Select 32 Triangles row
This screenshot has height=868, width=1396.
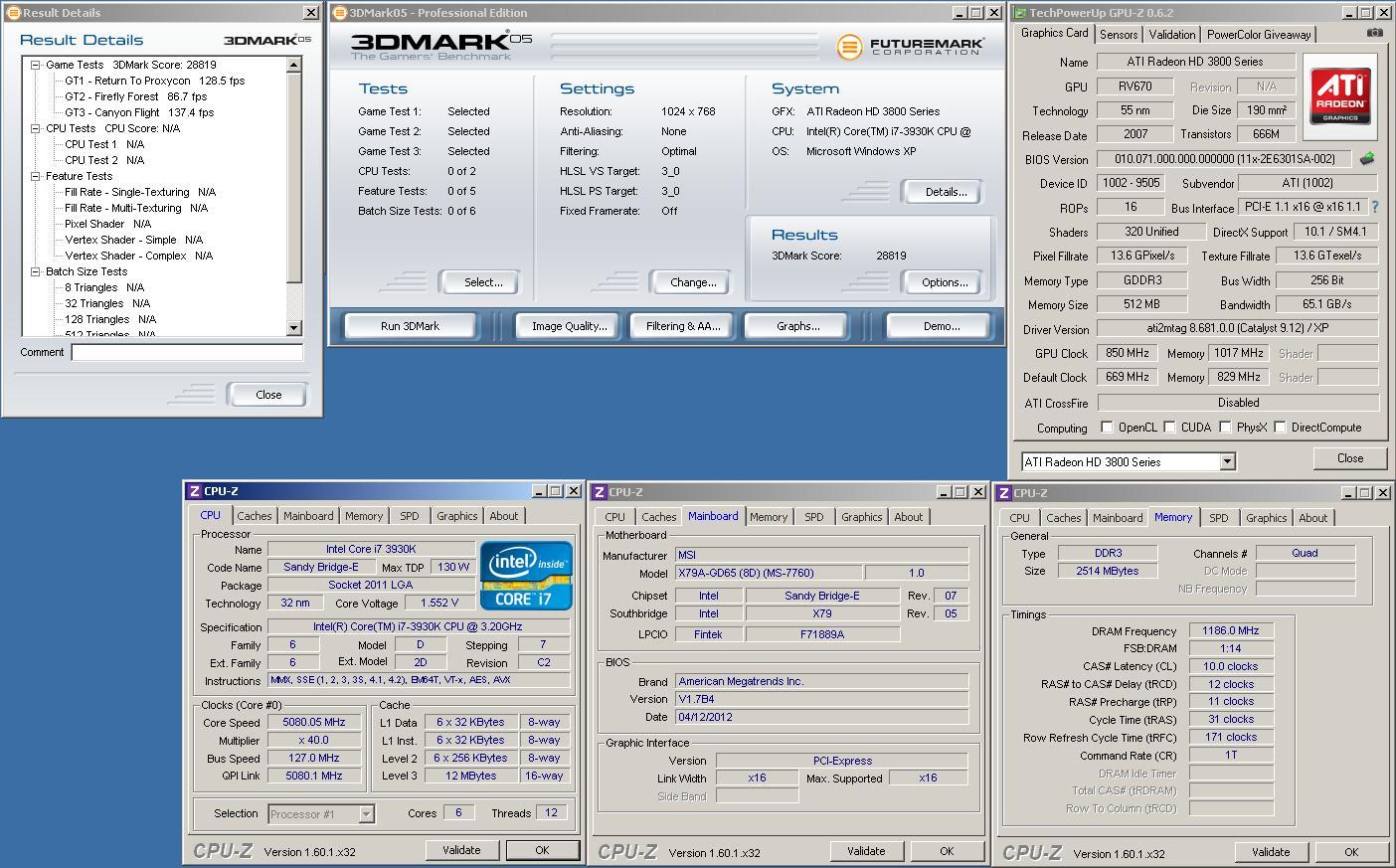[106, 303]
